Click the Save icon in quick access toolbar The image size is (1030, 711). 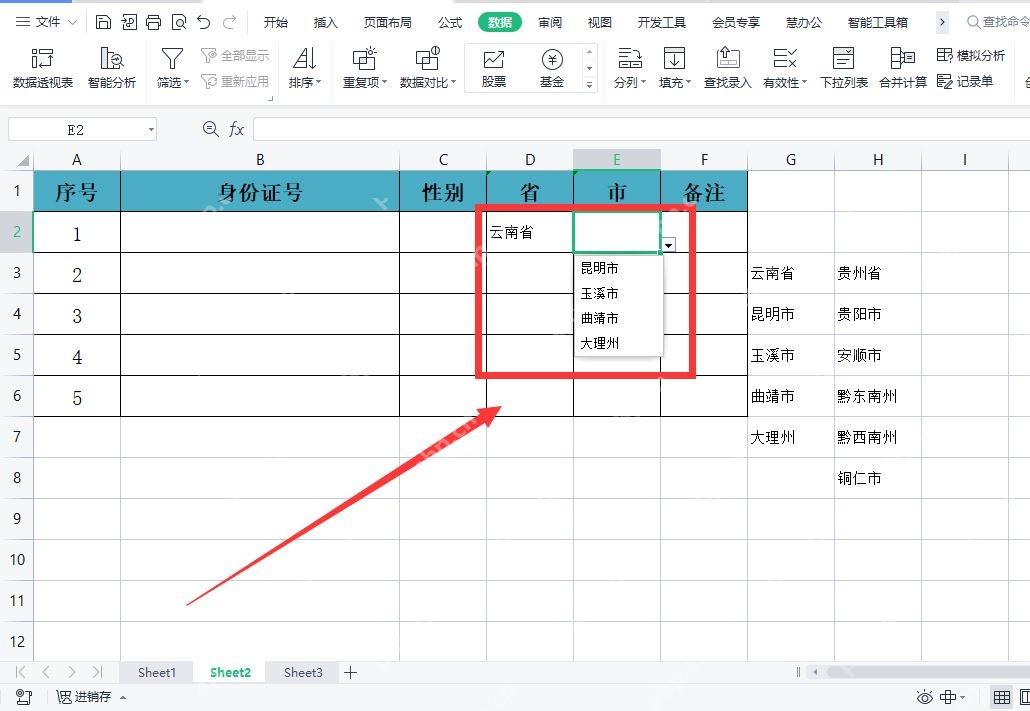point(103,22)
